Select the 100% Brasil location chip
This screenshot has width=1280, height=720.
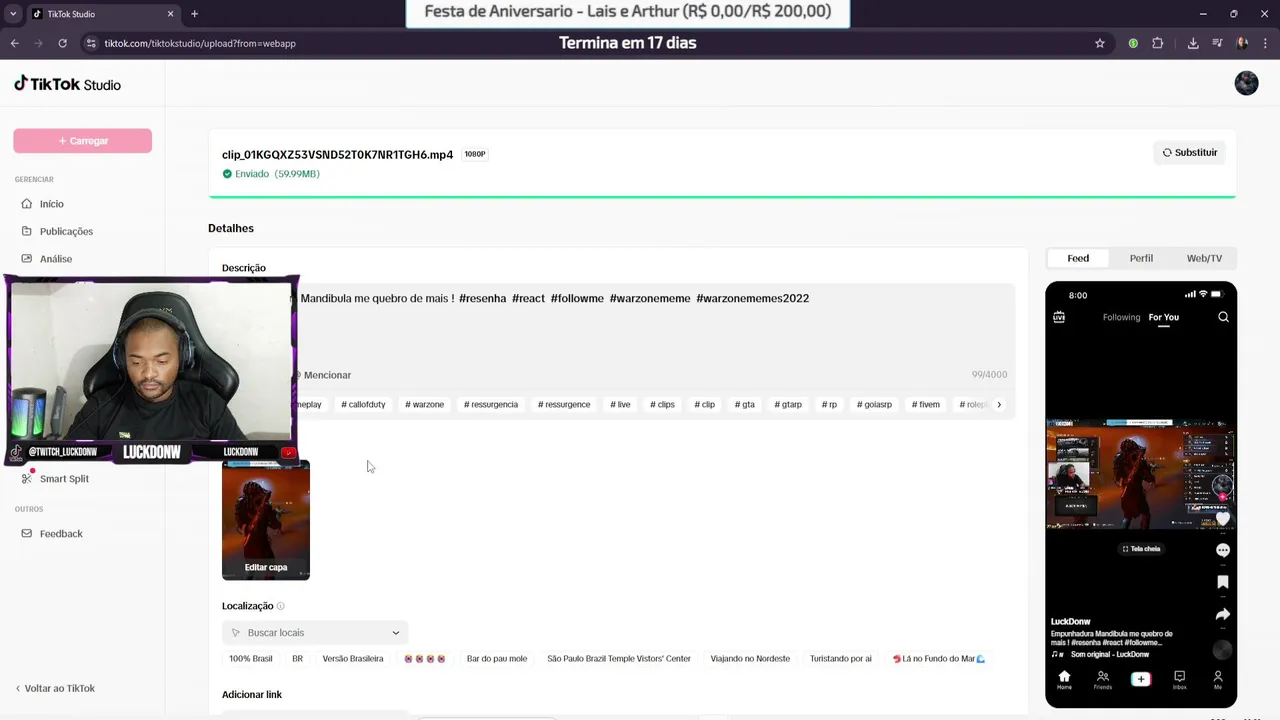(x=250, y=659)
